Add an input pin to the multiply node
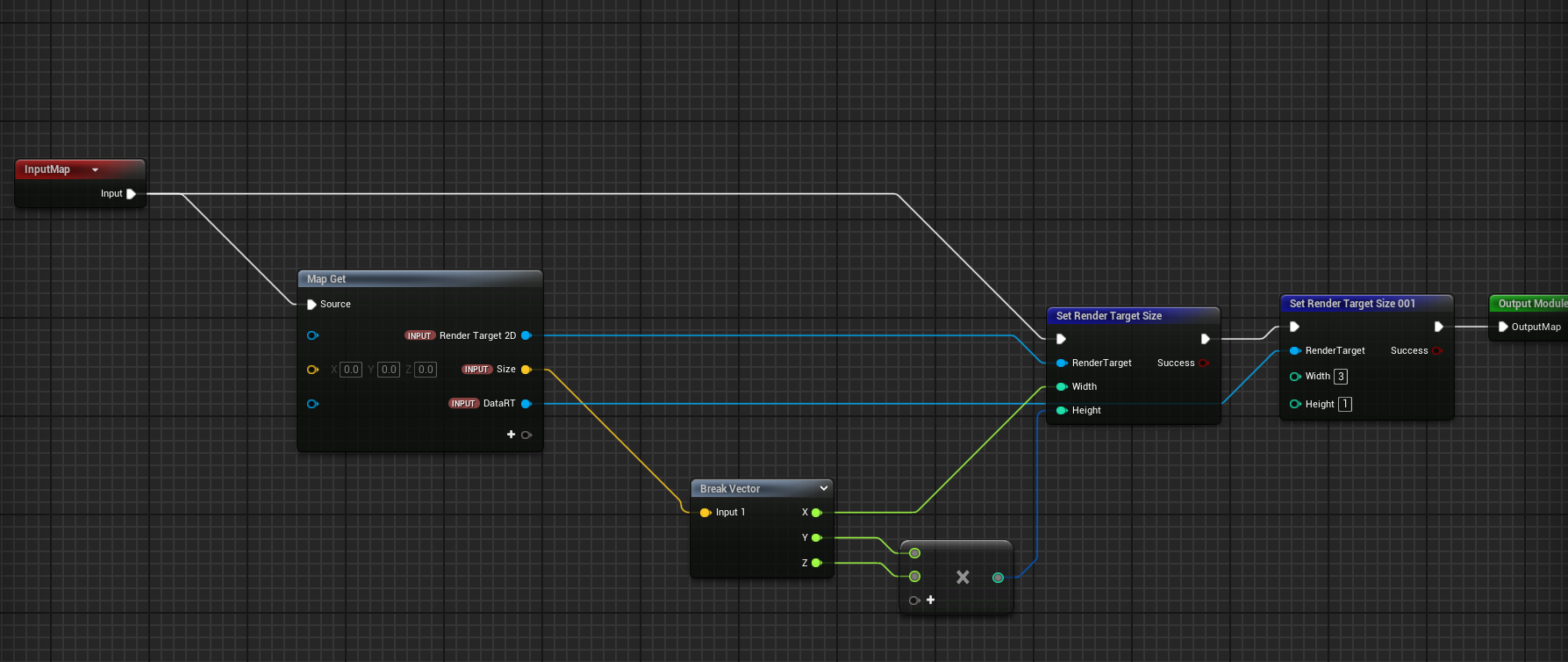 coord(930,601)
